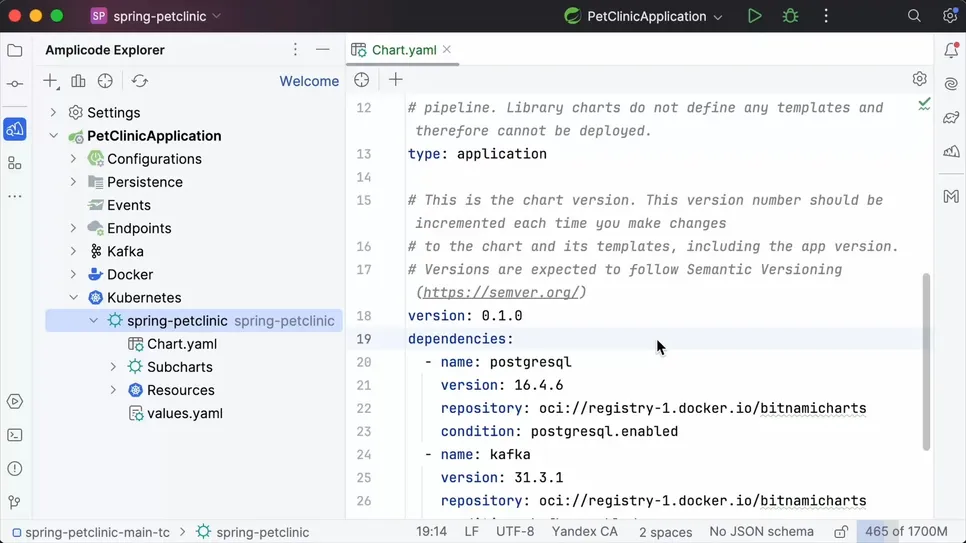
Task: Click spring-petclinic-main-tc breadcrumb in status bar
Action: point(91,533)
